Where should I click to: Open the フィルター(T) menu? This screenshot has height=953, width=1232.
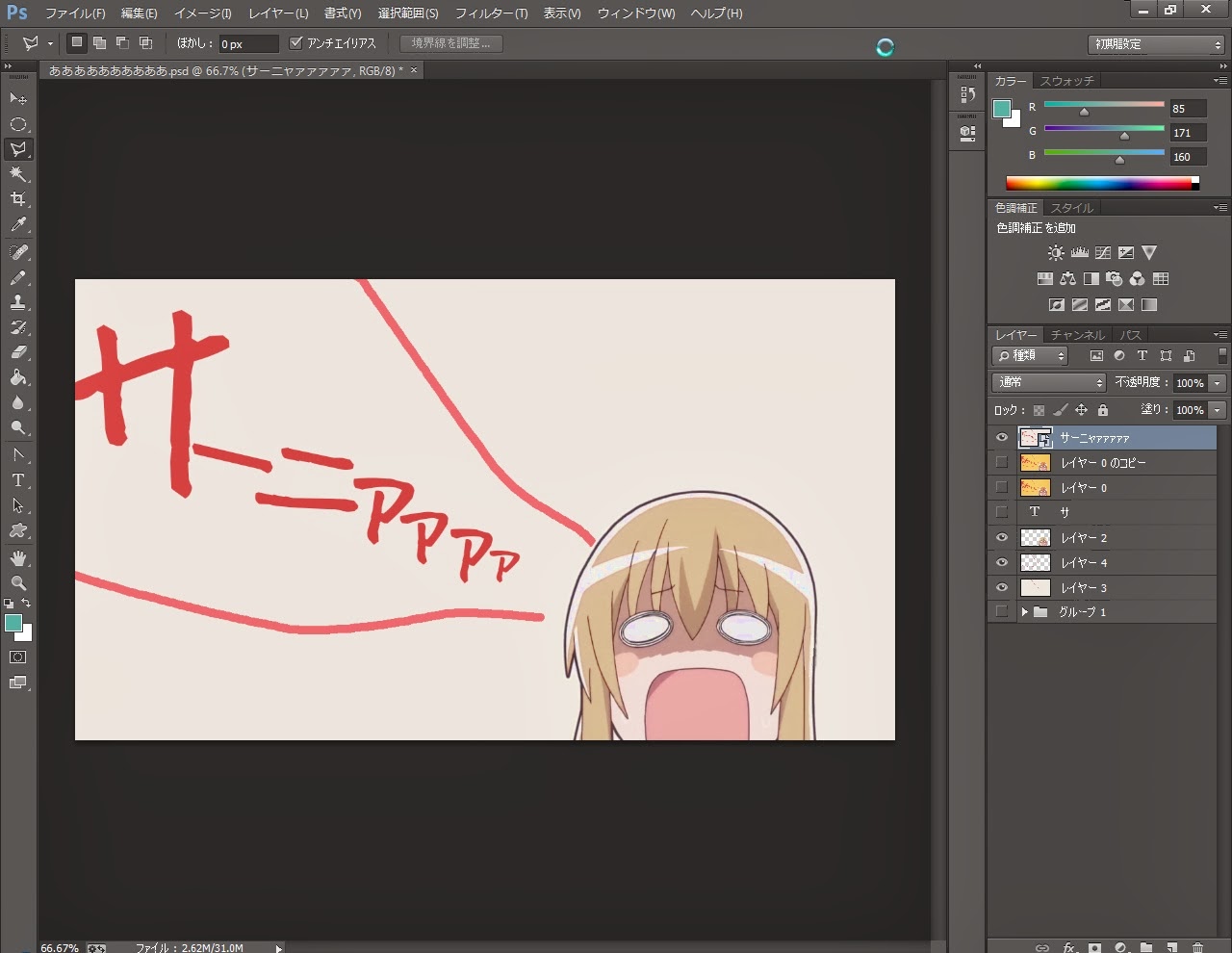(491, 13)
